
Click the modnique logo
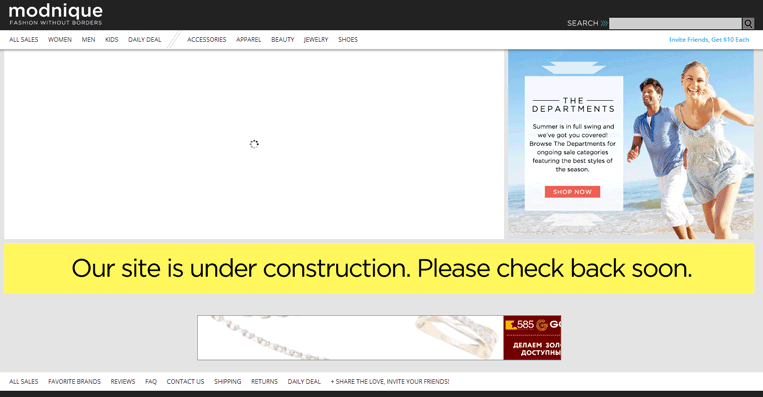55,15
